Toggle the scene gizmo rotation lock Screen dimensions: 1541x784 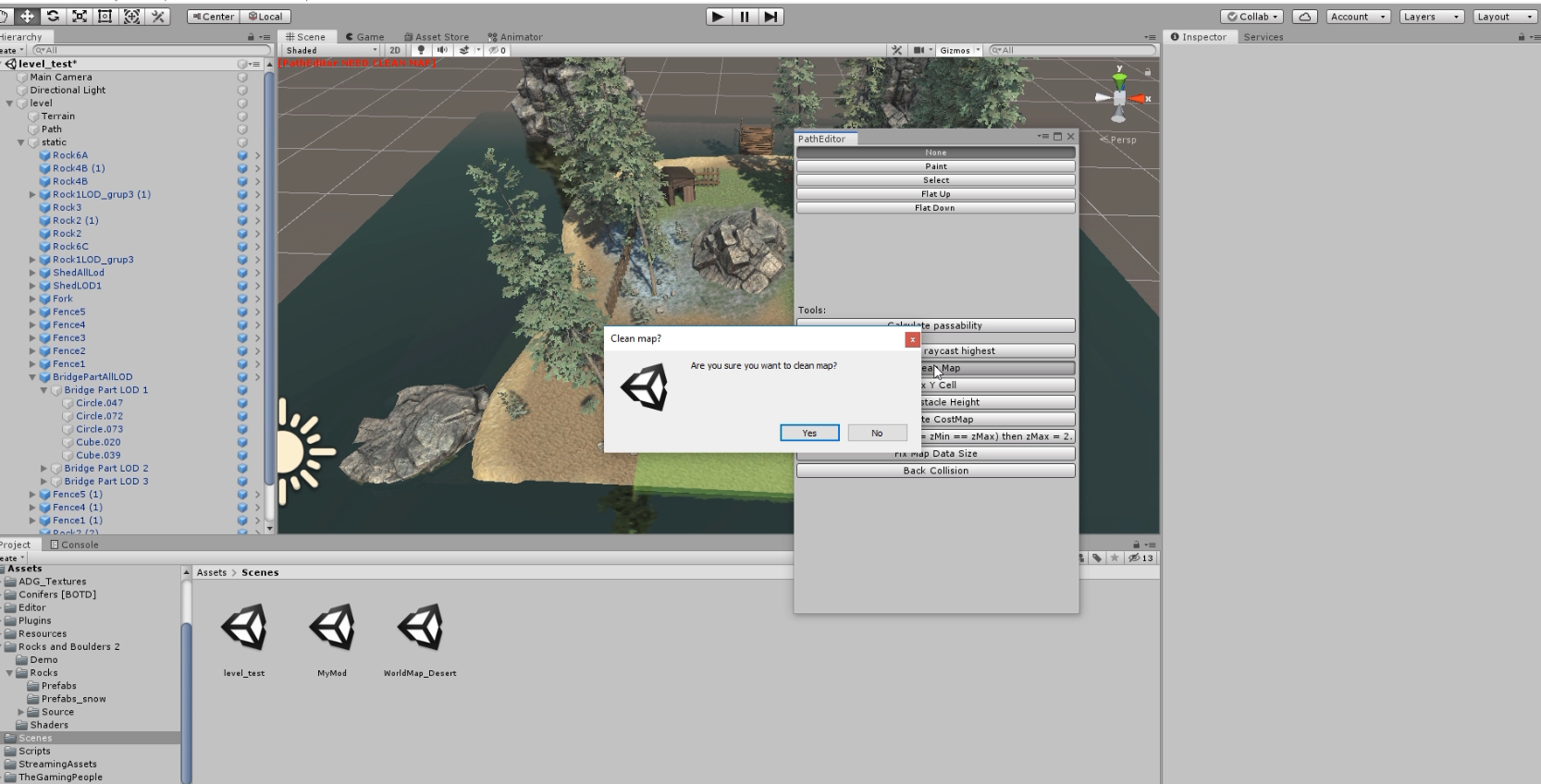[1148, 72]
